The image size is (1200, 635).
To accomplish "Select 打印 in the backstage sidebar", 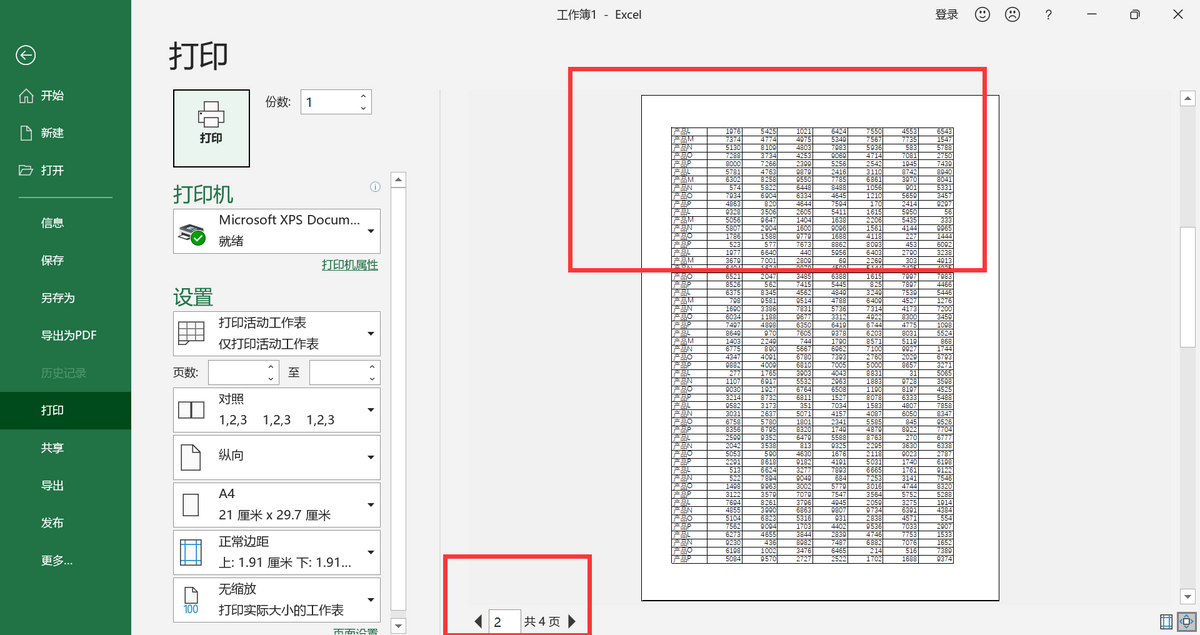I will [65, 410].
